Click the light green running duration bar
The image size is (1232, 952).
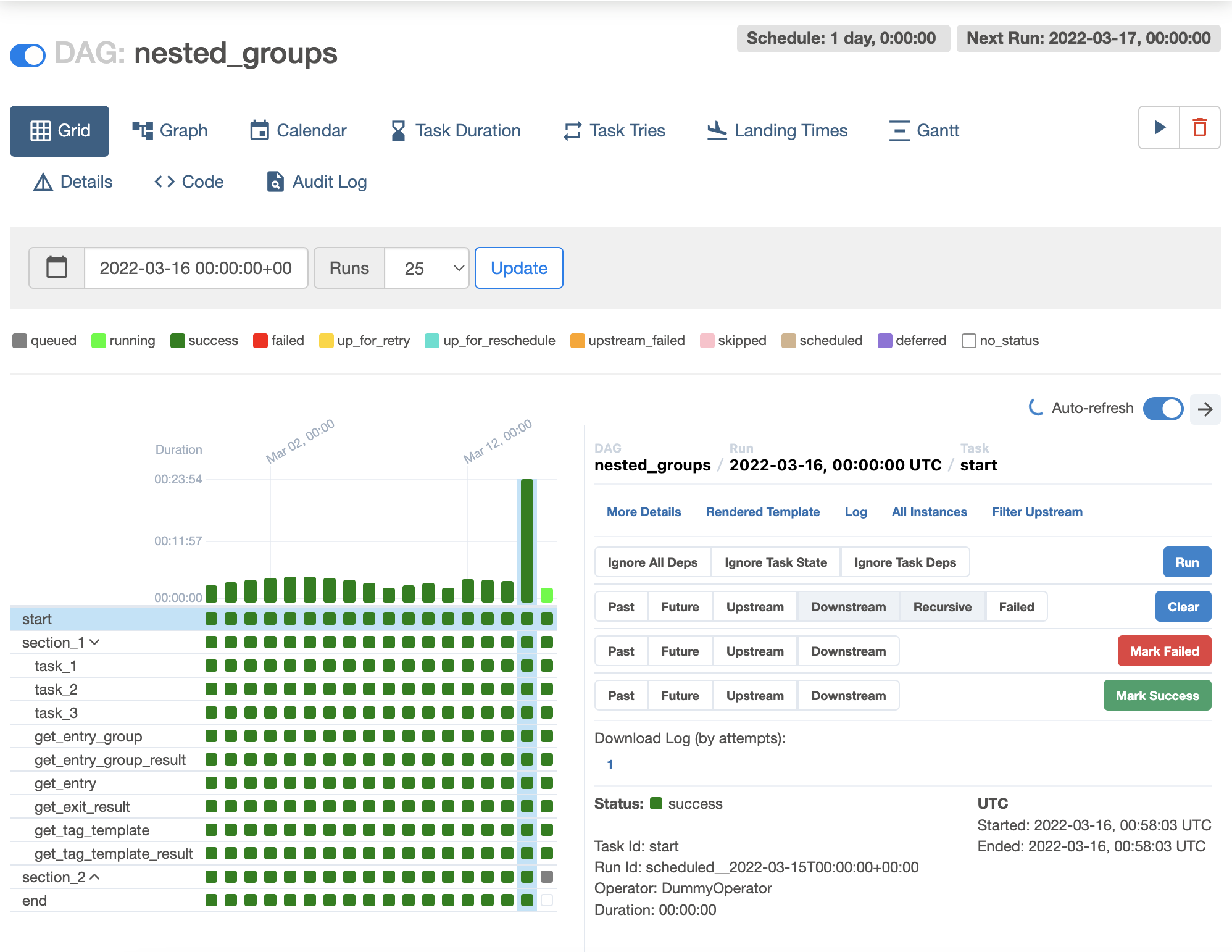[x=546, y=595]
